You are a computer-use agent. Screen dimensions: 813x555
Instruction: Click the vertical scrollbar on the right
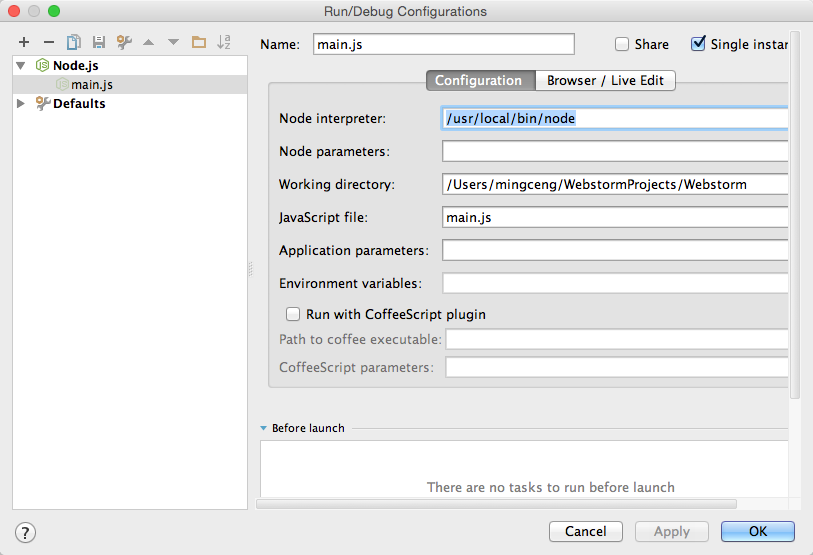click(x=795, y=215)
